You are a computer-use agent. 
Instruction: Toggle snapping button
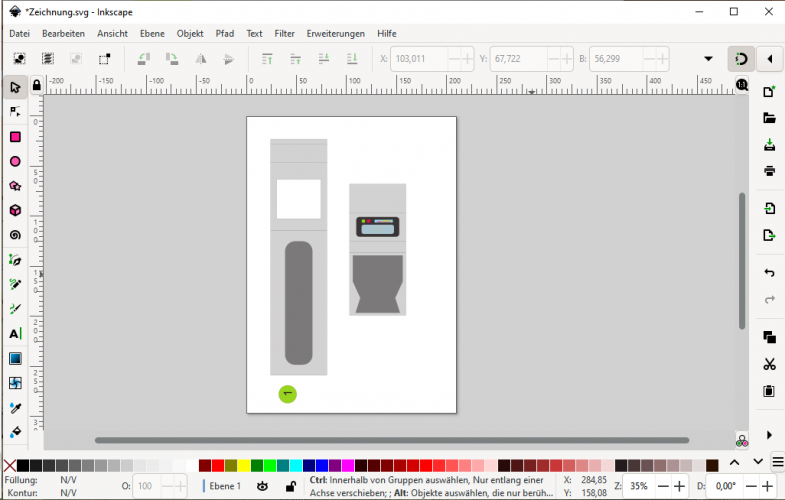[x=741, y=59]
